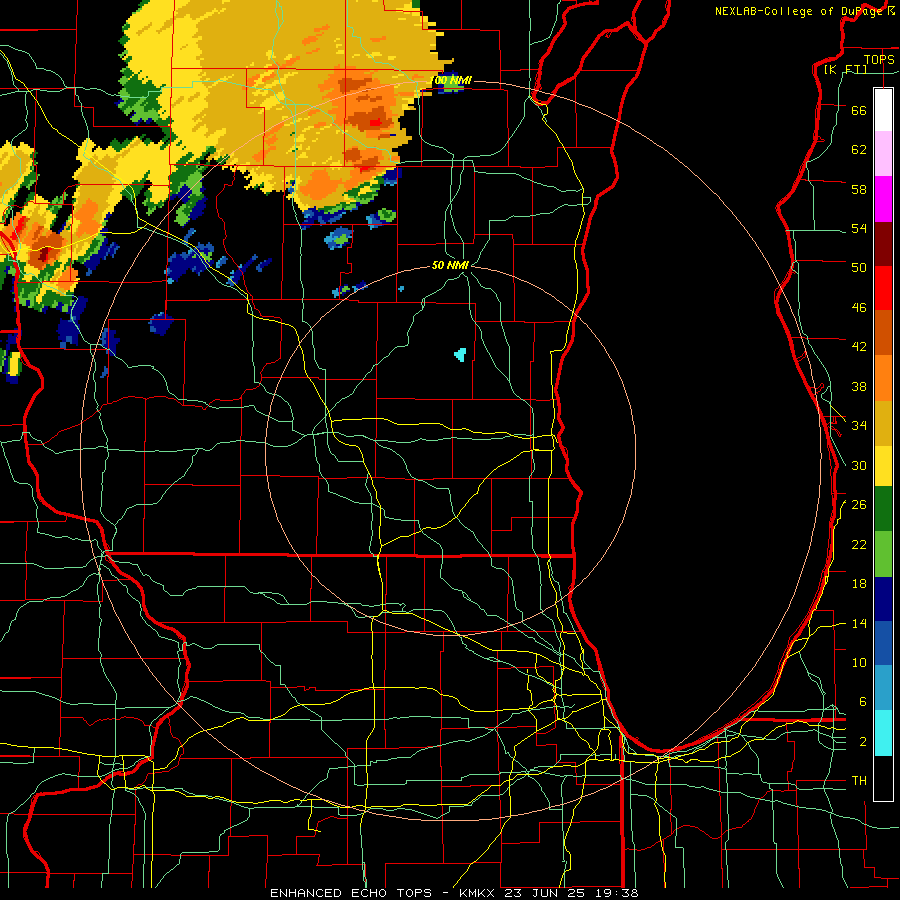This screenshot has width=900, height=900.
Task: Click the magenta legend color band
Action: click(x=883, y=199)
